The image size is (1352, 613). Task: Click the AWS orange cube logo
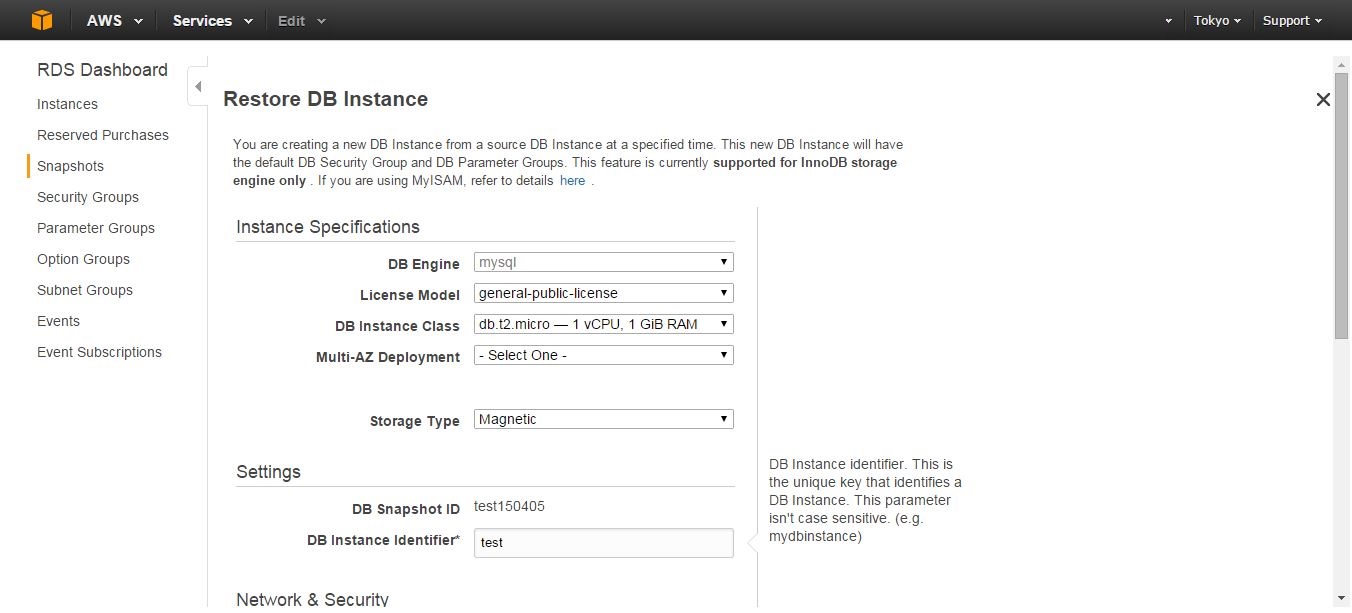tap(41, 20)
